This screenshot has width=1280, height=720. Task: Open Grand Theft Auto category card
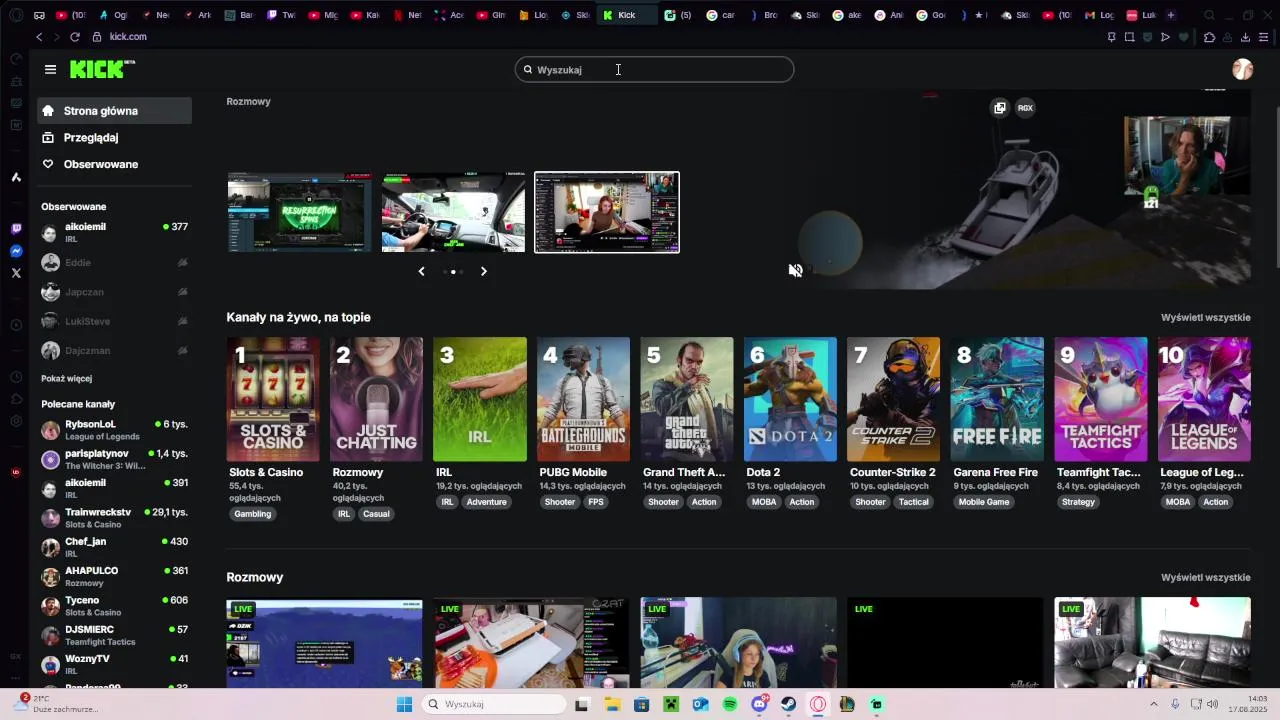pos(687,399)
